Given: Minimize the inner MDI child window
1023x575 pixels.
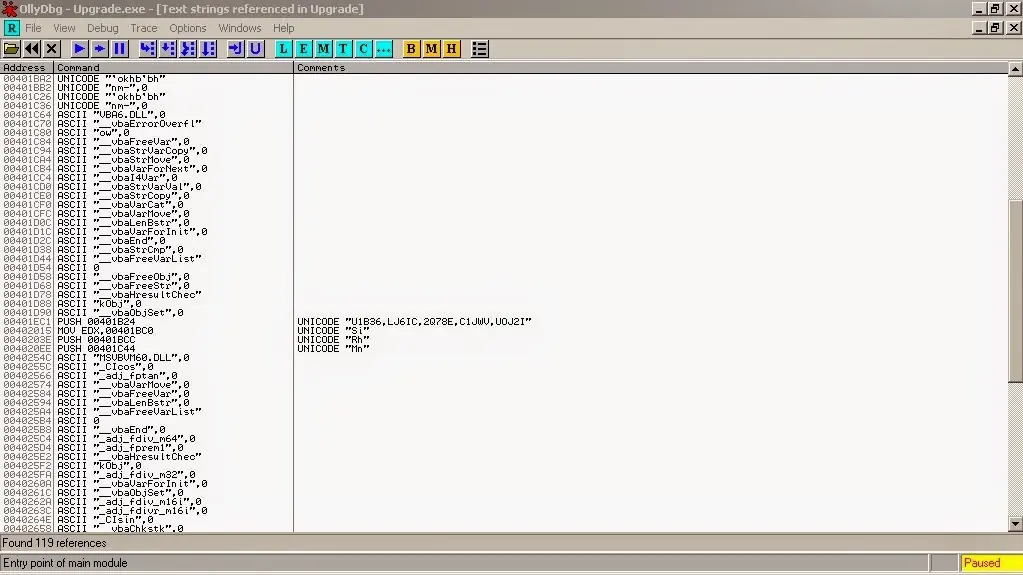Looking at the screenshot, I should point(979,28).
